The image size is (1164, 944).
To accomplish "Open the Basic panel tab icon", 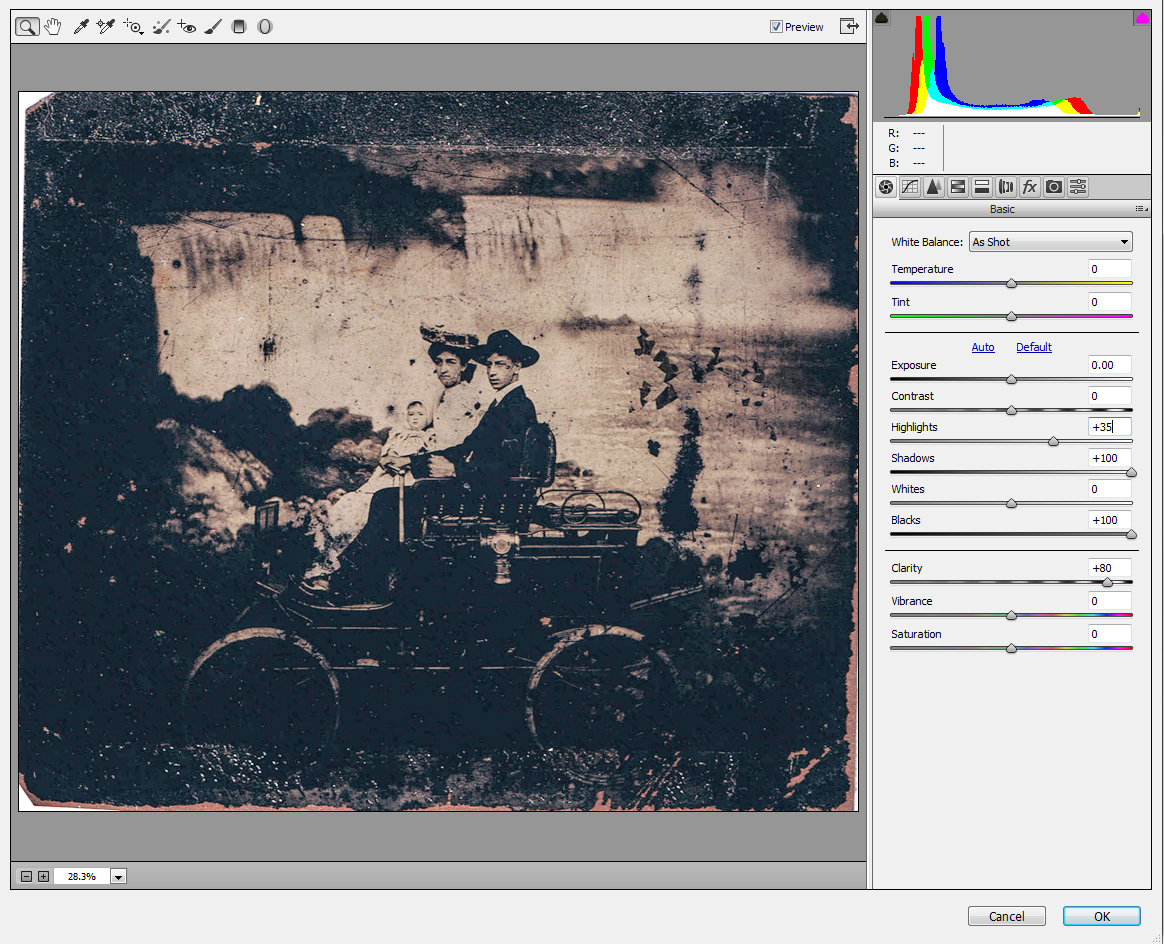I will click(x=886, y=187).
